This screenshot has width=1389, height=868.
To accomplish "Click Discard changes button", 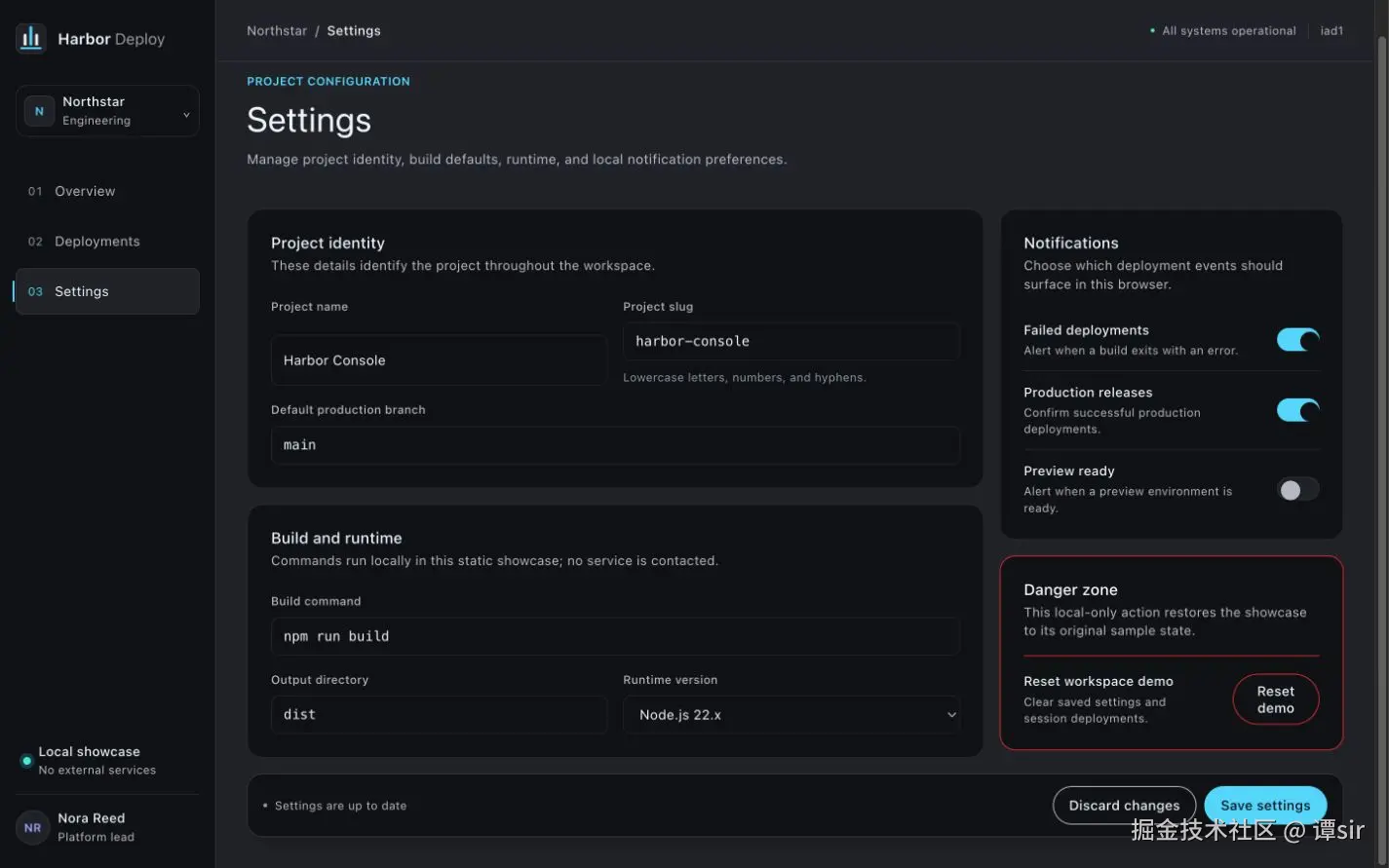I will pos(1124,806).
